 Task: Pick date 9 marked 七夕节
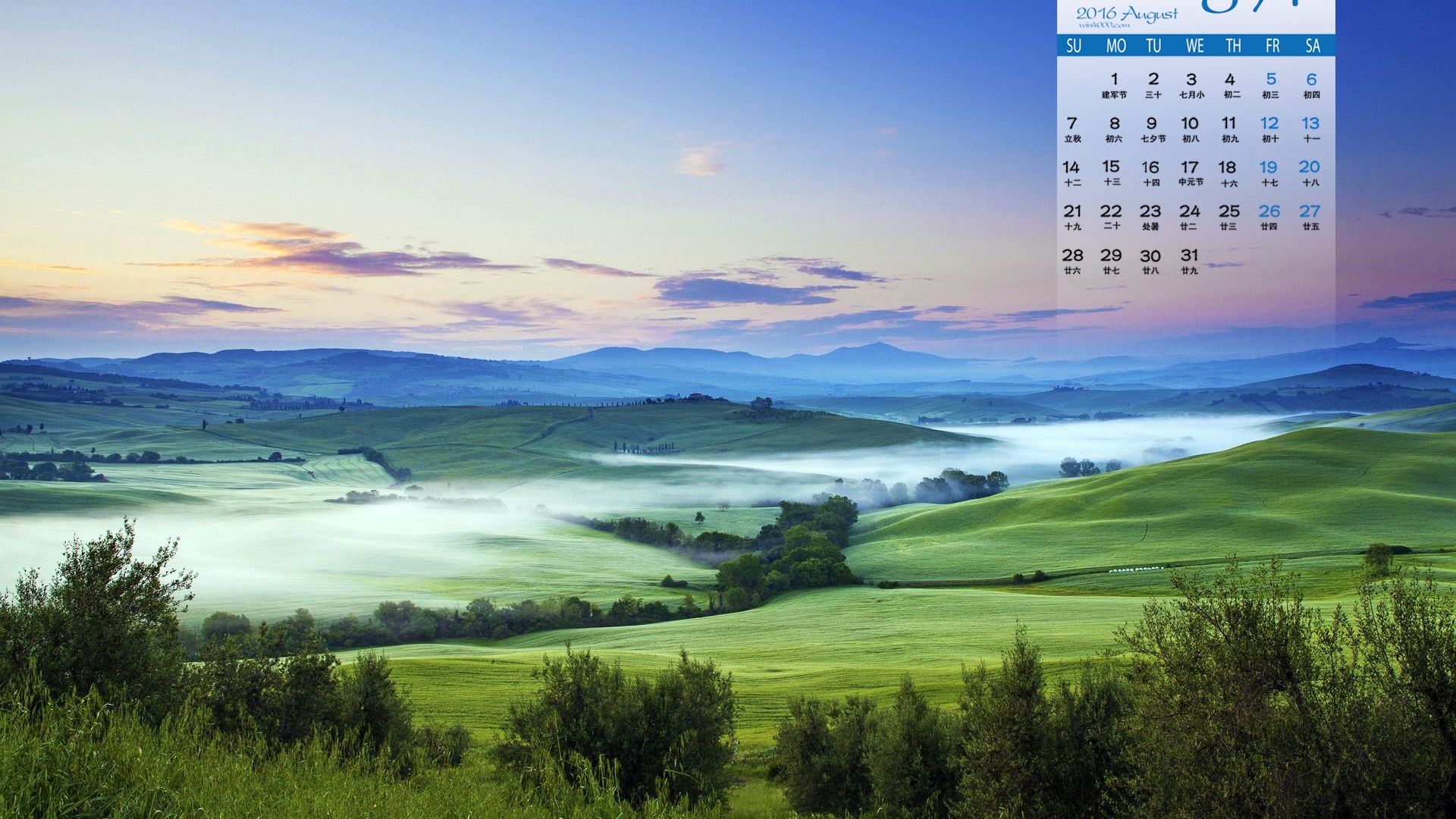pyautogui.click(x=1153, y=130)
